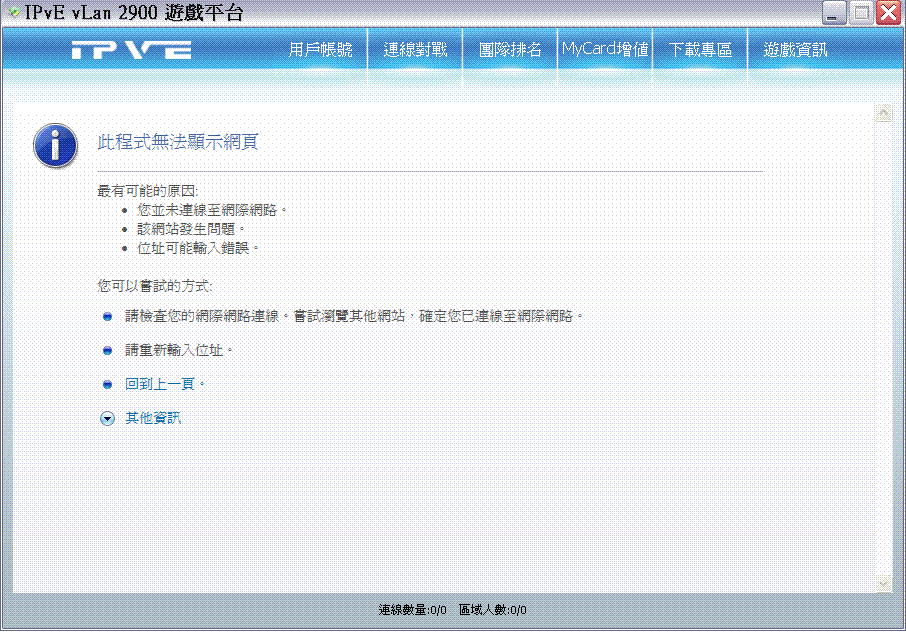Viewport: 906px width, 637px height.
Task: Open the 下載專區 menu
Action: (700, 50)
